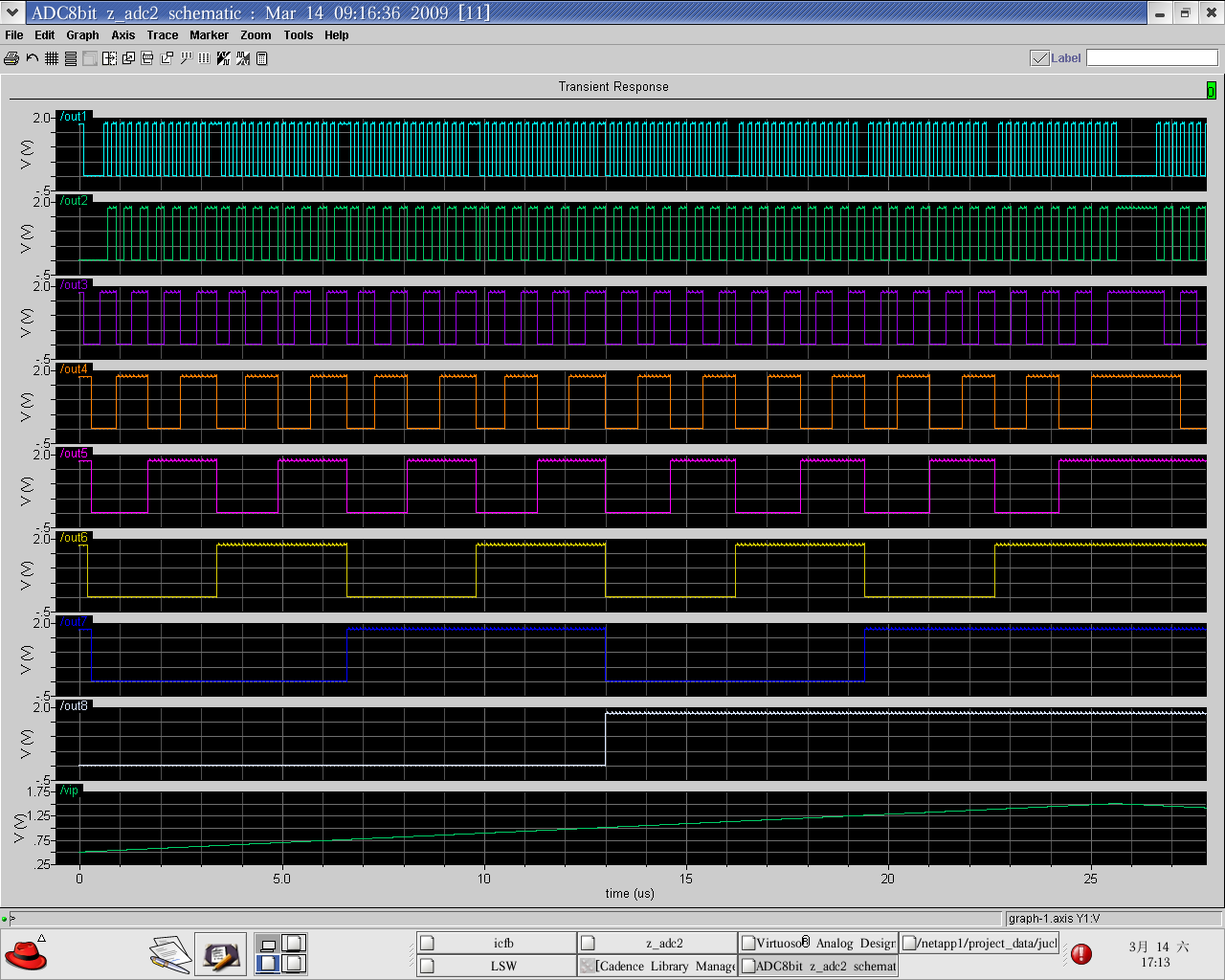Click the rising edge of the /out8 waveform
Screen dimensions: 1225x980
[x=606, y=739]
